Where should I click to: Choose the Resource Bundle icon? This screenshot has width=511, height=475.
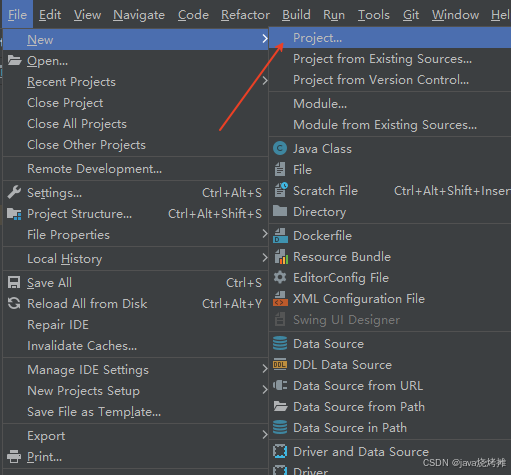281,257
